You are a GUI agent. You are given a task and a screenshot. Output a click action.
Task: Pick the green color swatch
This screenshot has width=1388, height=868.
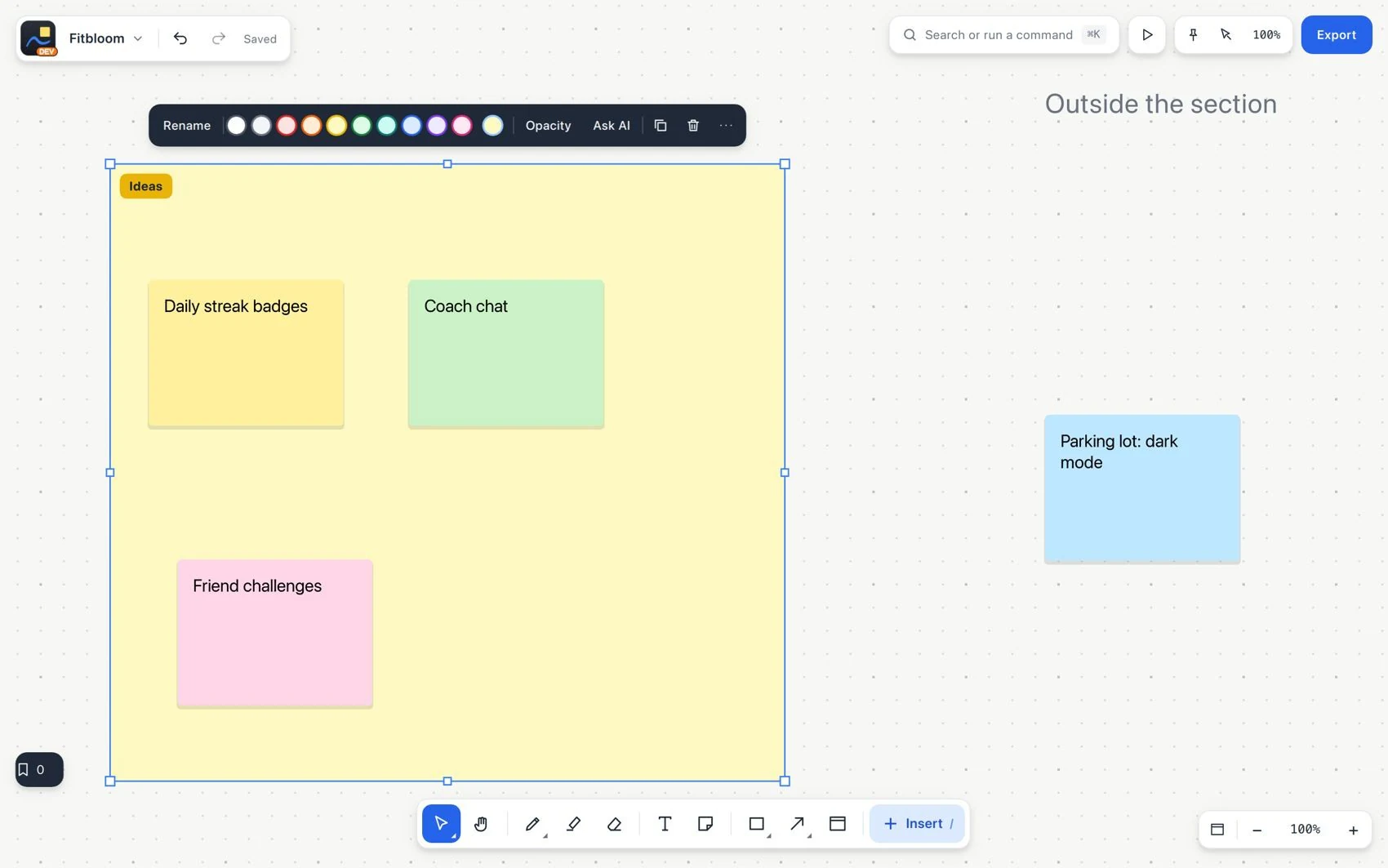362,125
